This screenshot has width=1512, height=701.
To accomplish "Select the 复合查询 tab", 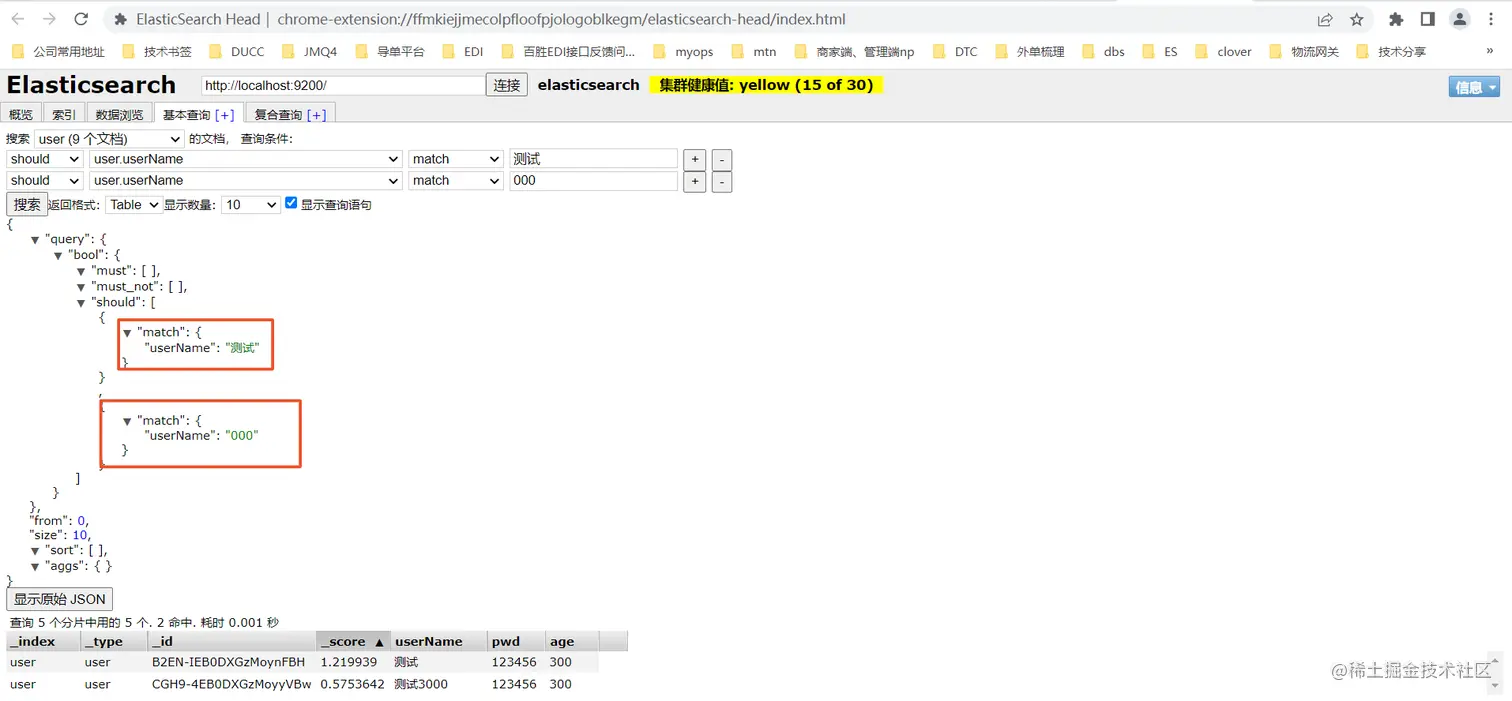I will [x=290, y=115].
